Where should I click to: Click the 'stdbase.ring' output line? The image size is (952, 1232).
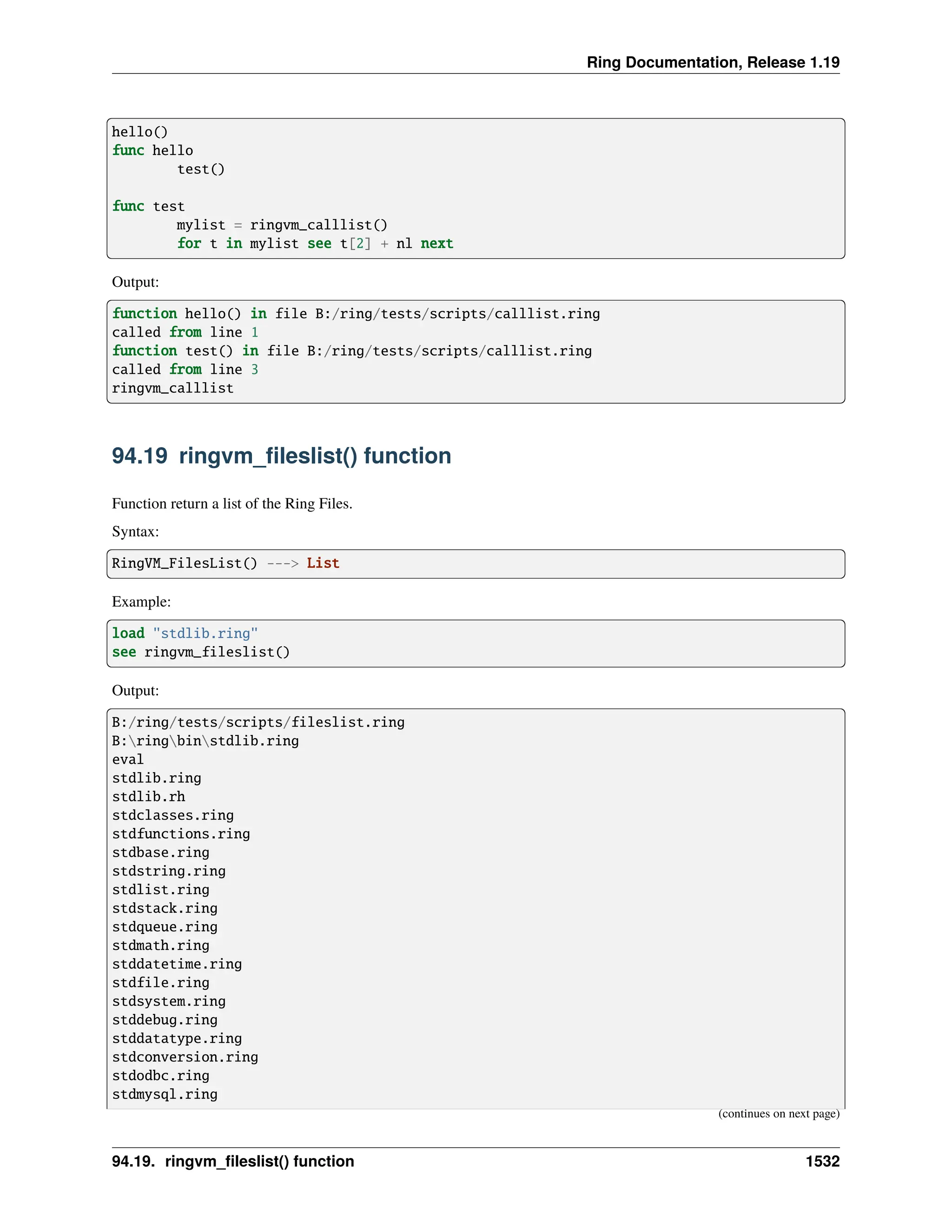click(161, 852)
